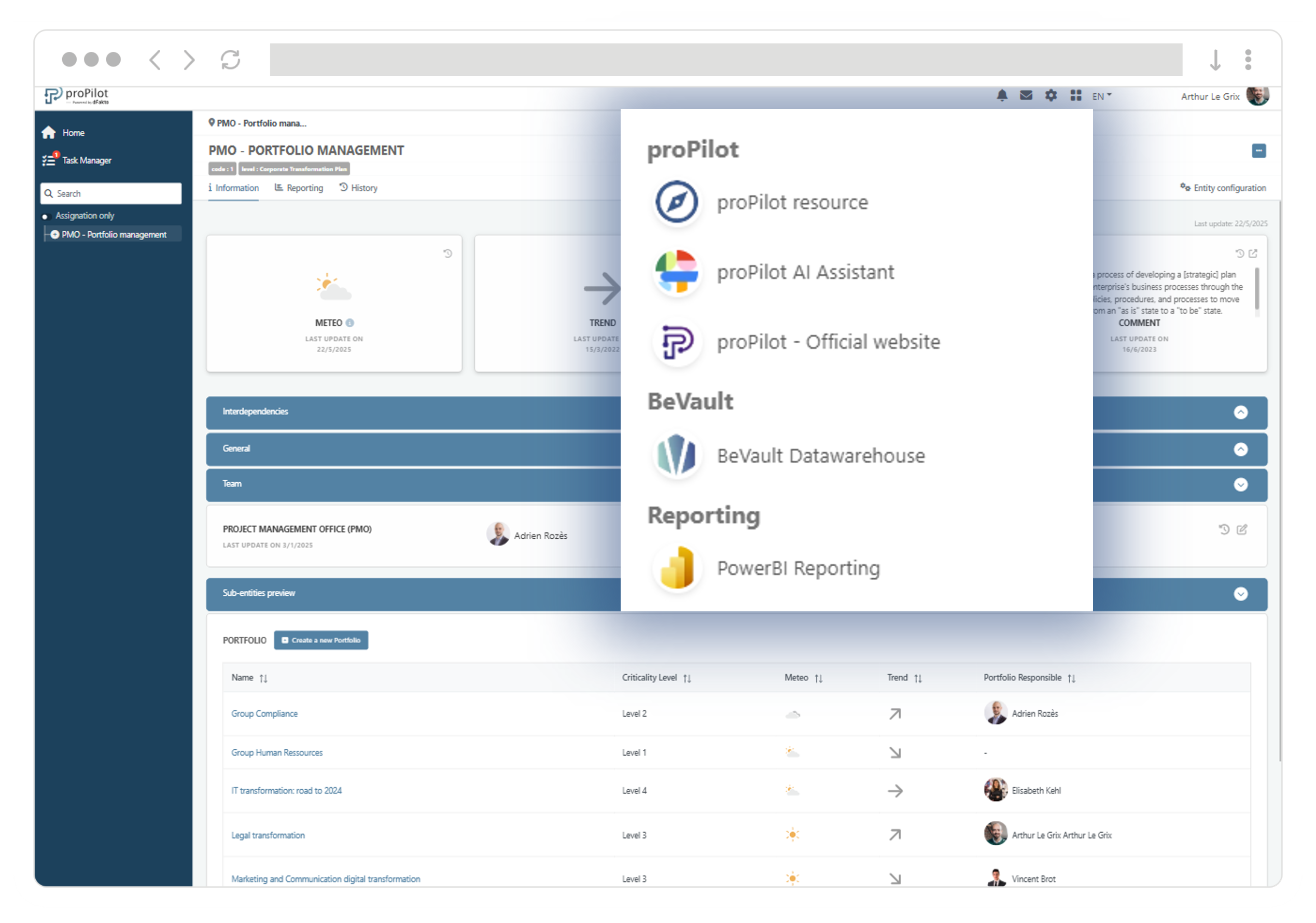
Task: Open the EN language dropdown
Action: pos(1101,96)
